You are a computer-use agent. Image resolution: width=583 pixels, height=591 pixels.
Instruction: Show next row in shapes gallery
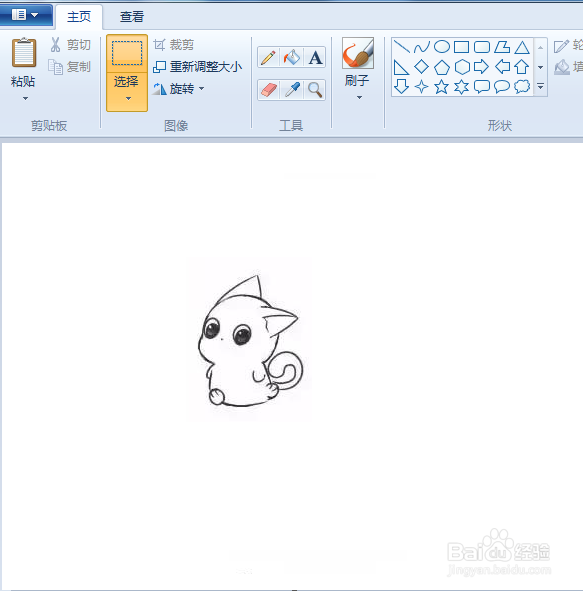pos(540,67)
